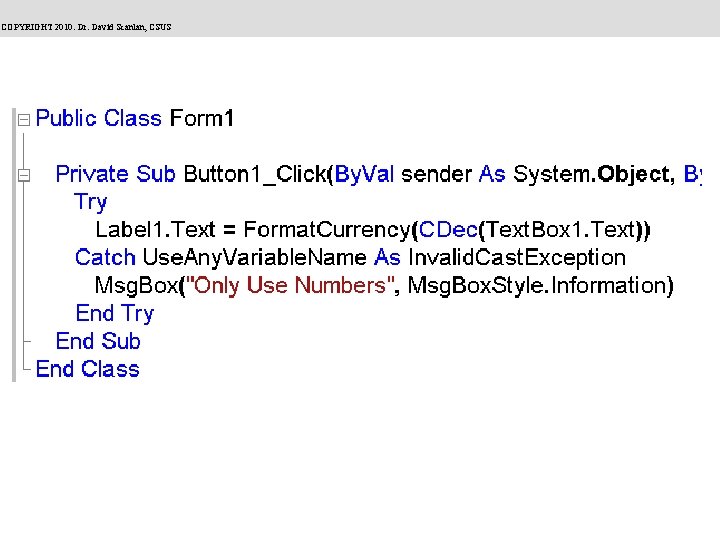Click the sender parameter name

(x=436, y=175)
